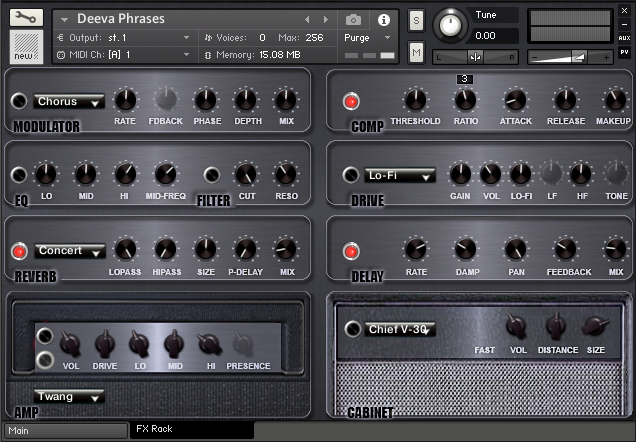Go to the next instrument arrow
The image size is (636, 442).
(x=325, y=19)
